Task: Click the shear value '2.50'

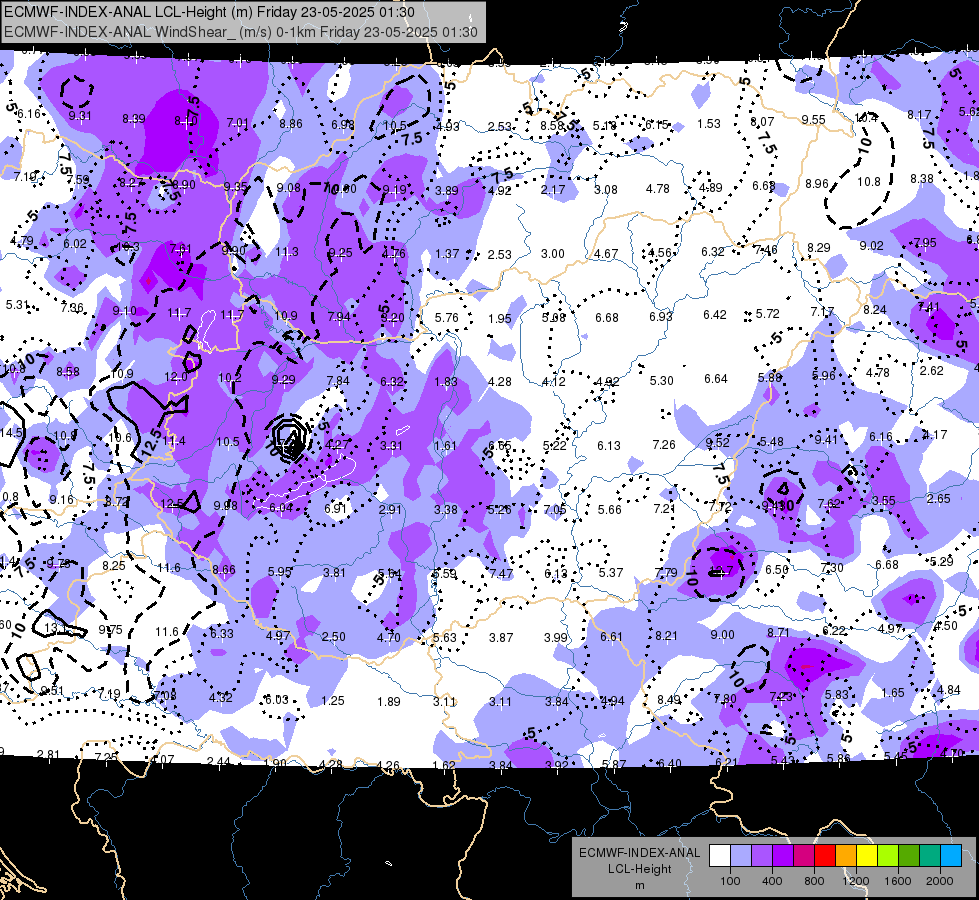Action: (333, 636)
